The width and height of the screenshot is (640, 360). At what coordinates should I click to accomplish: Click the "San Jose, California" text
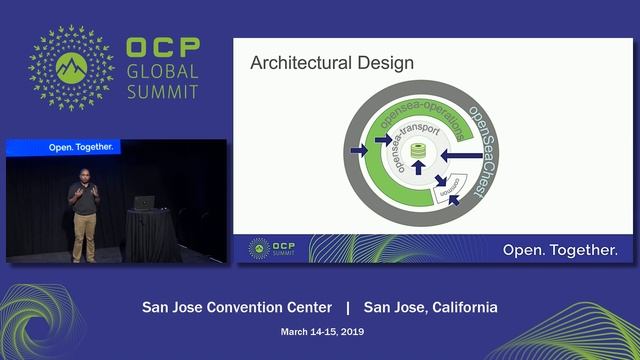[431, 307]
